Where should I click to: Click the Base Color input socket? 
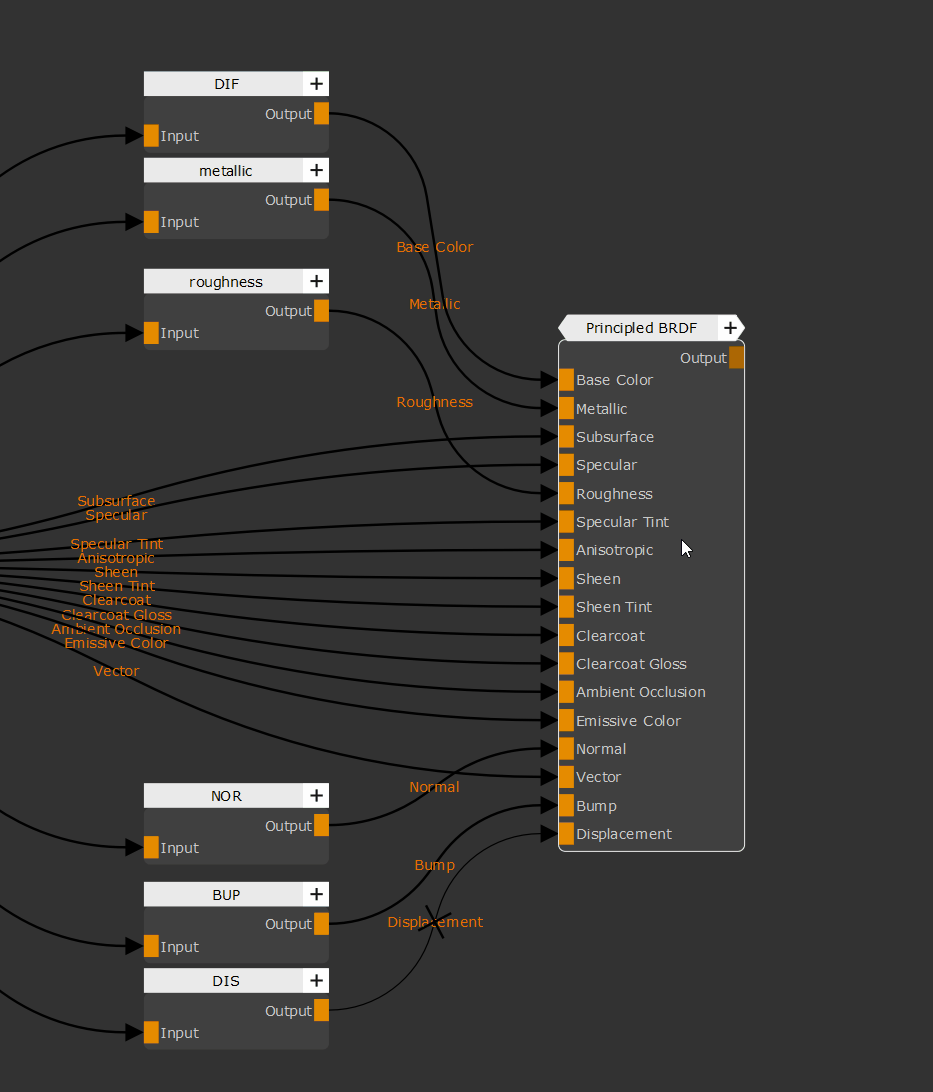566,380
